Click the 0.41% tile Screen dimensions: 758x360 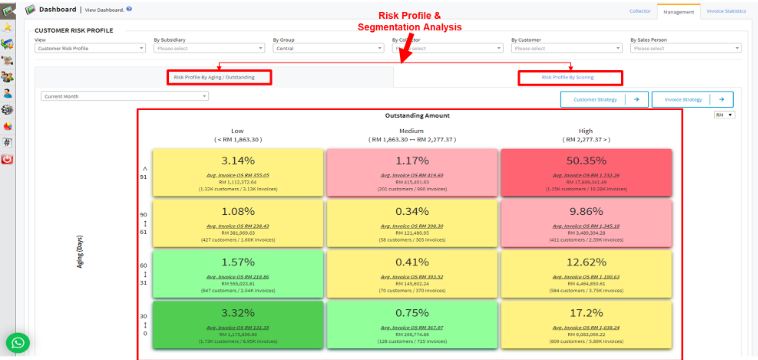(x=412, y=274)
